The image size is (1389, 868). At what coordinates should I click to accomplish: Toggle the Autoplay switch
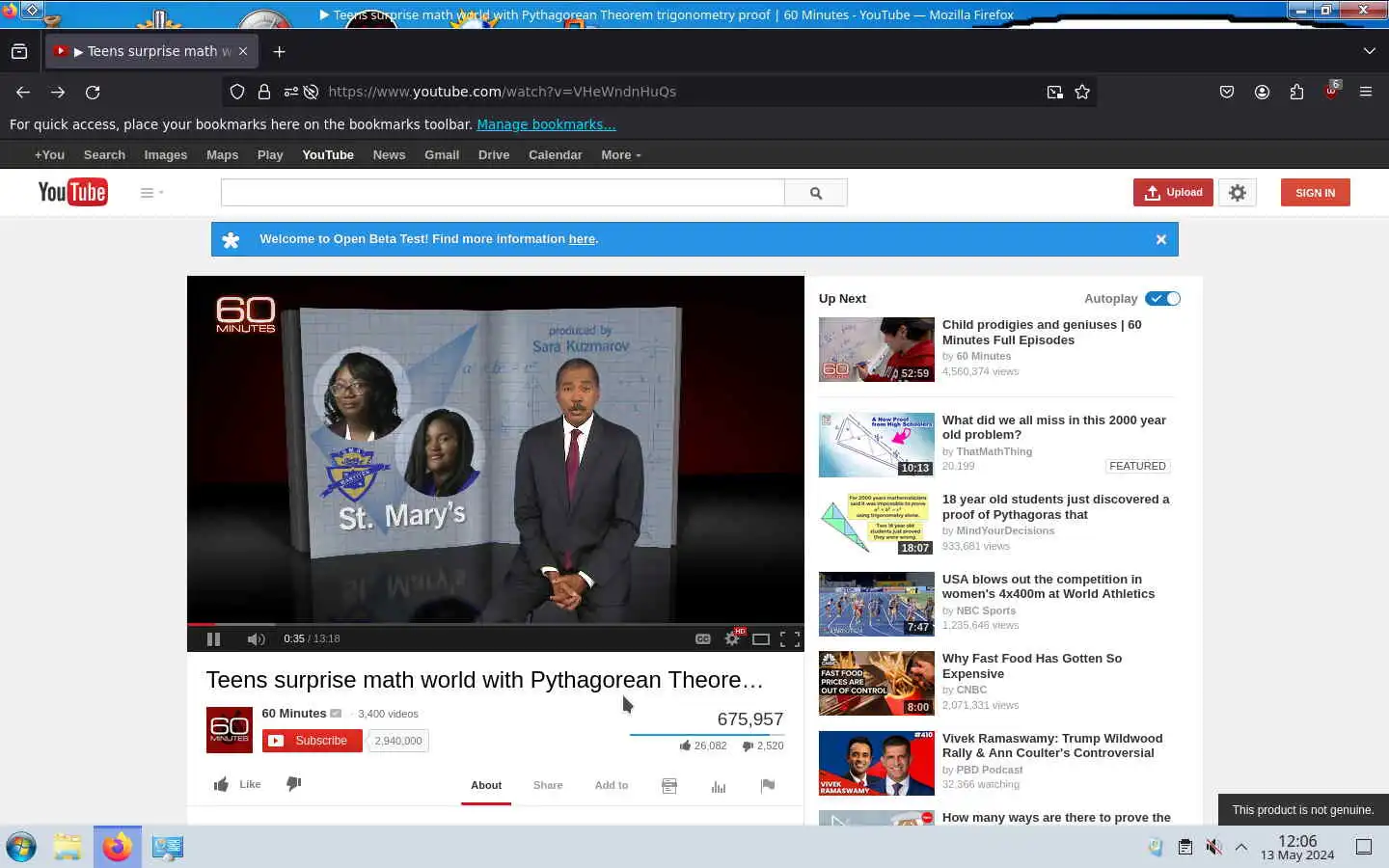click(x=1163, y=299)
